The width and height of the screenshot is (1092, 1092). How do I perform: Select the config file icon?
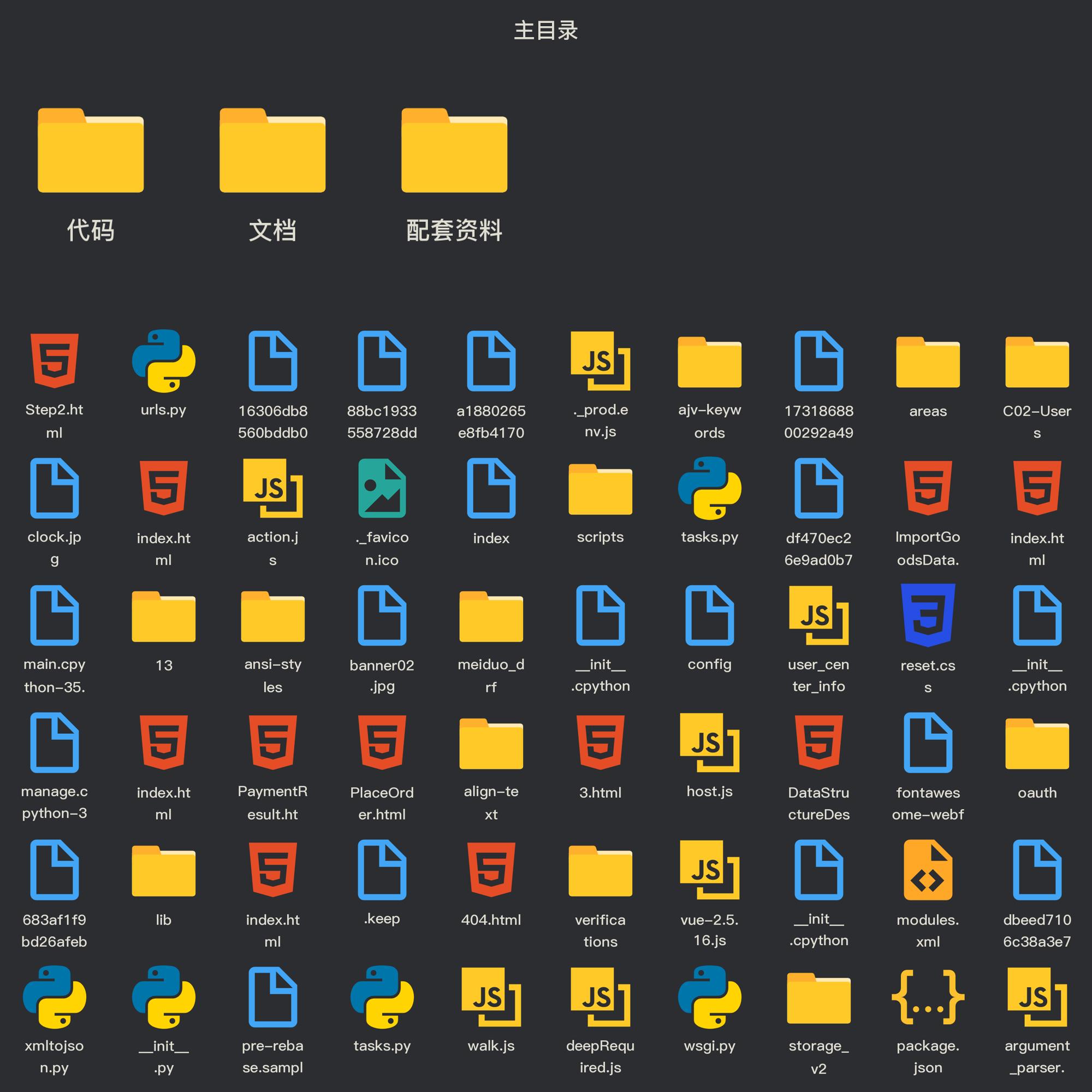click(710, 615)
